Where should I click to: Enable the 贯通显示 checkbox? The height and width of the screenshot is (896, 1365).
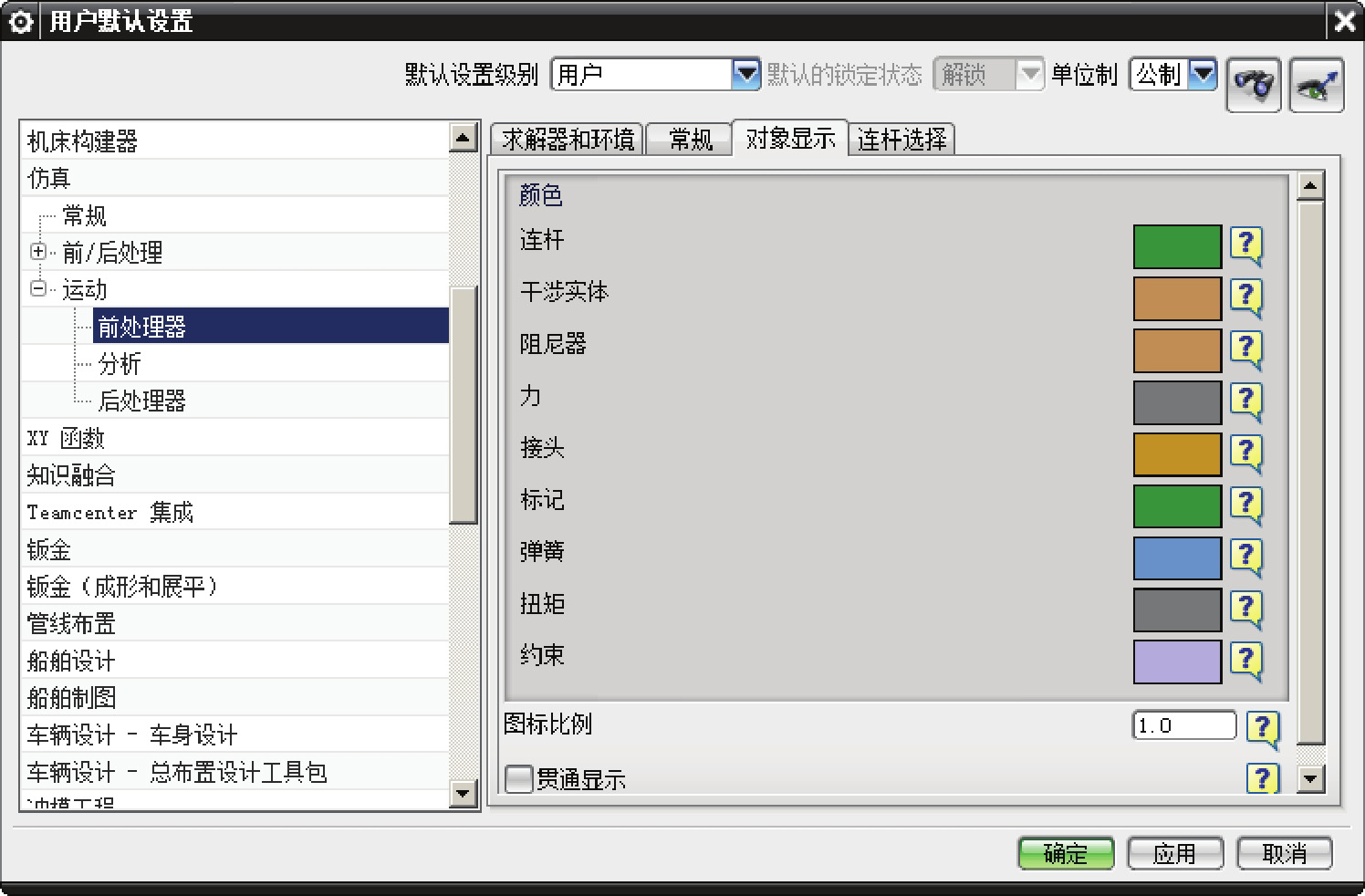click(519, 779)
